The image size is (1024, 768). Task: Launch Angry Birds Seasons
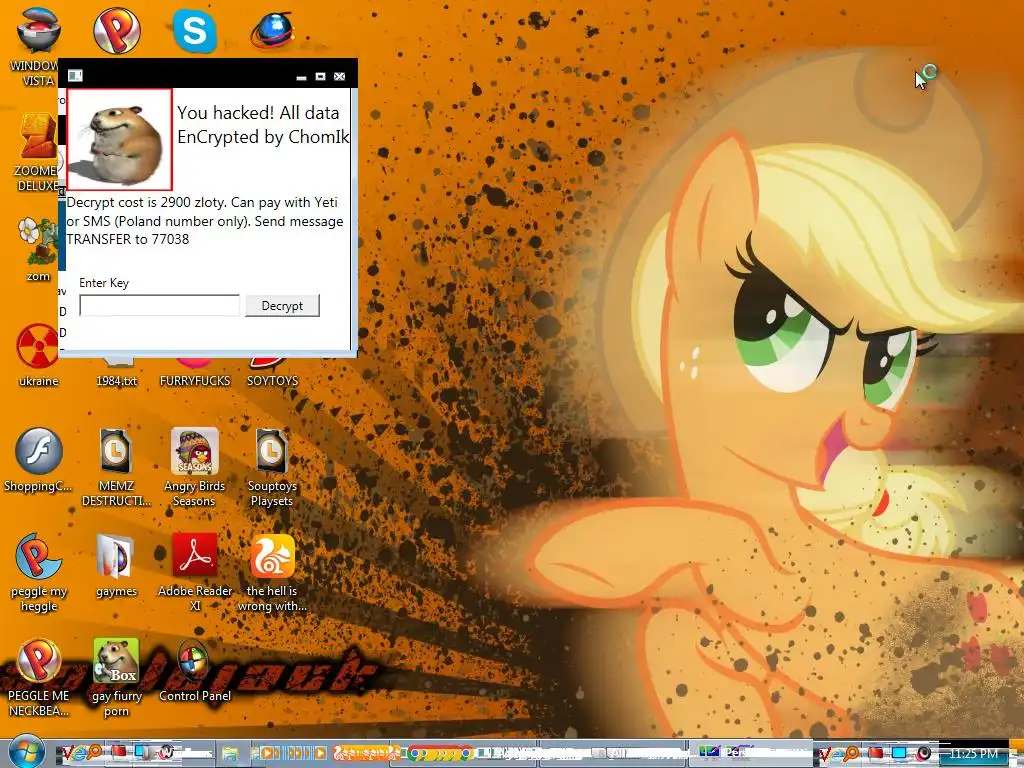click(x=195, y=451)
